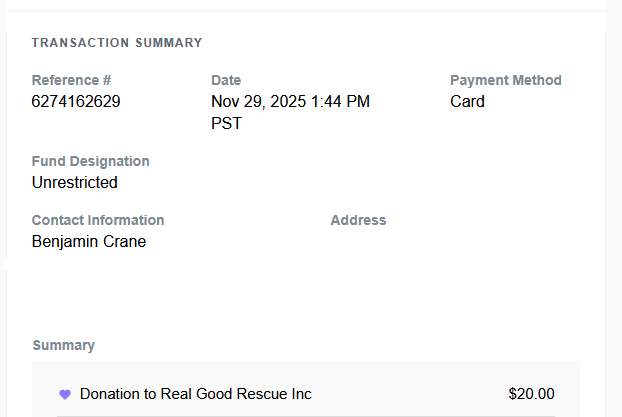The image size is (622, 417).
Task: Click the Reference # label
Action: point(71,80)
